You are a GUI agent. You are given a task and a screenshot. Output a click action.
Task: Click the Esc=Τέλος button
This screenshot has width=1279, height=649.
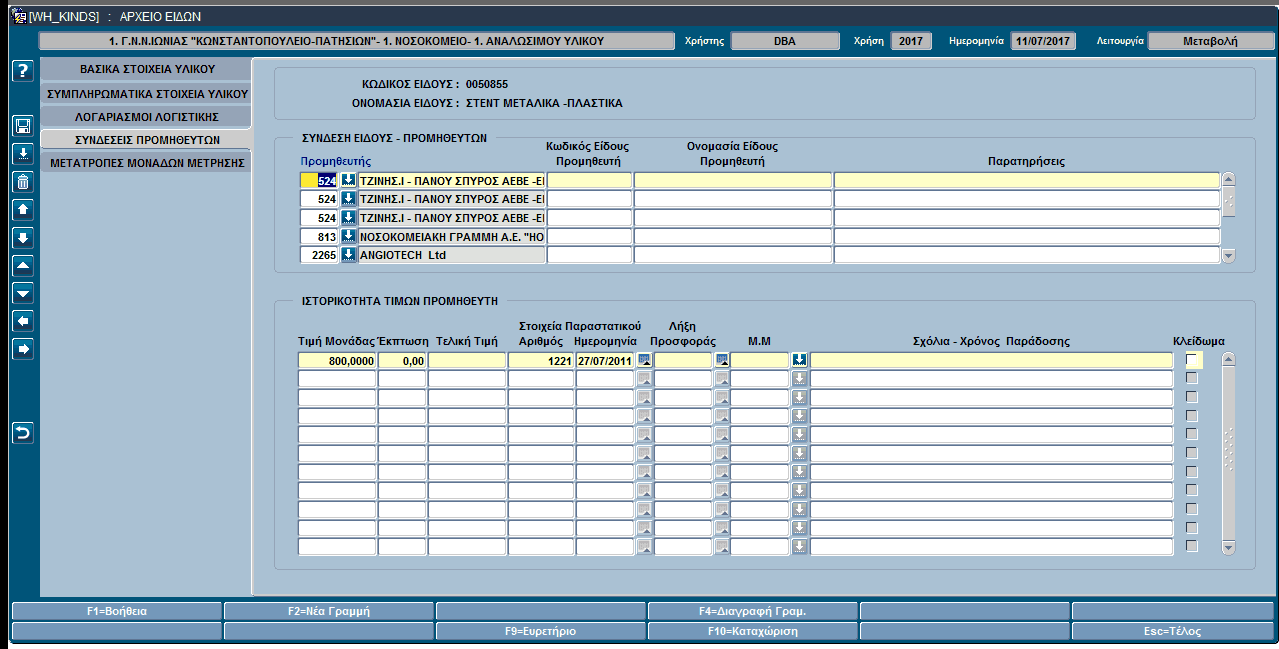1174,631
